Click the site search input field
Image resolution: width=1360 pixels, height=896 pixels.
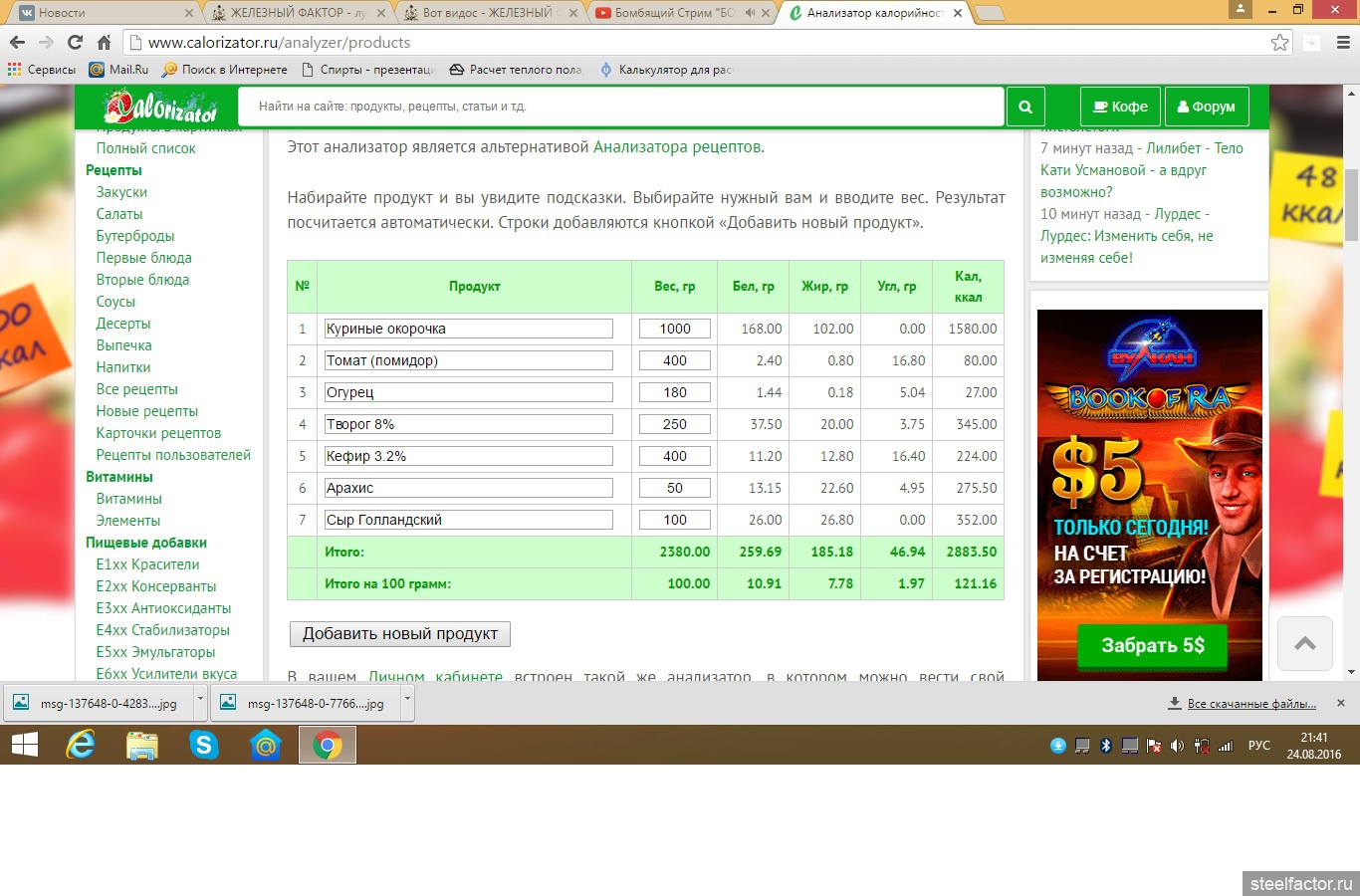(621, 107)
